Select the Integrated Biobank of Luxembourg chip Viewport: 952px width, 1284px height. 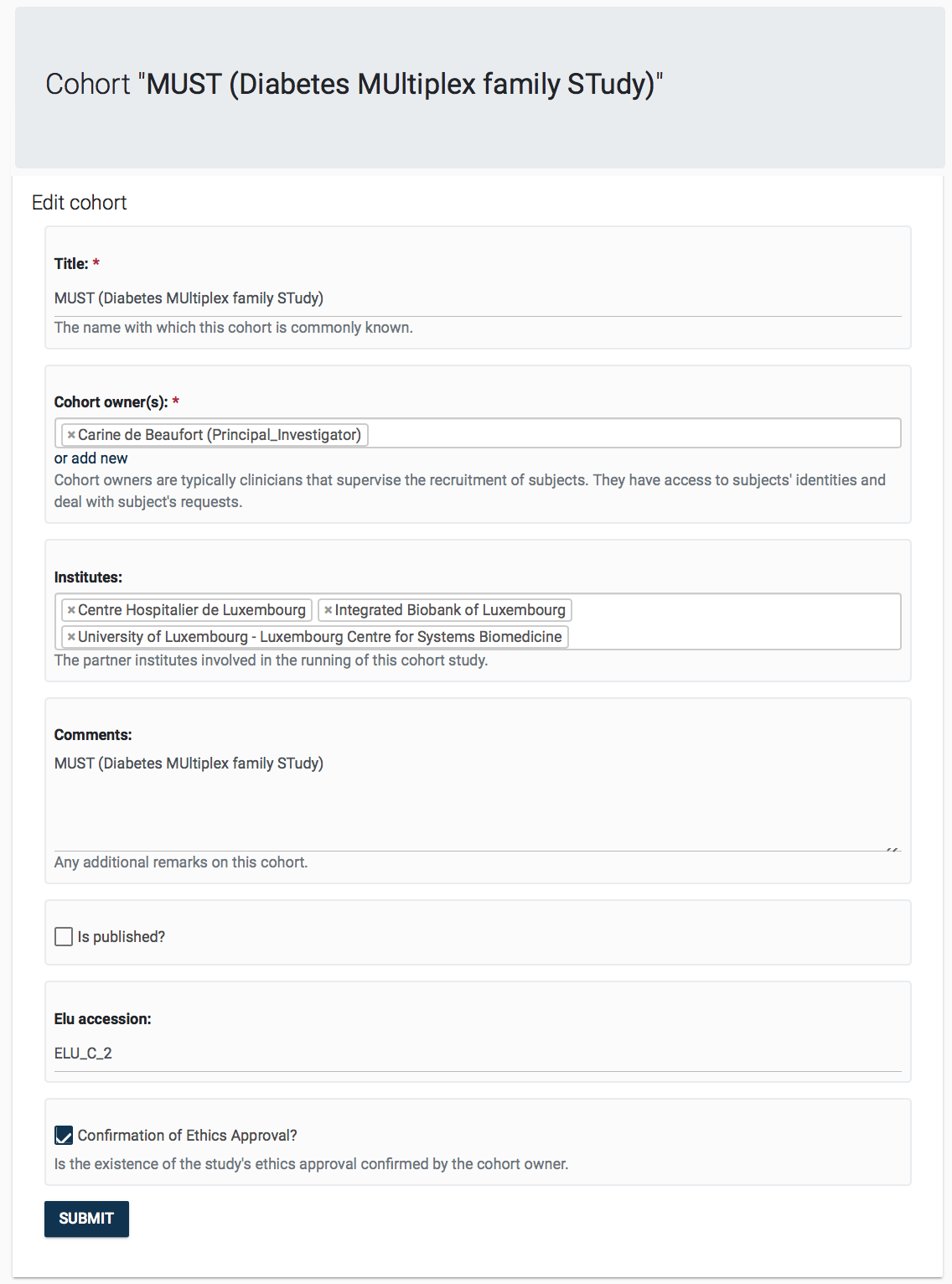(x=450, y=610)
